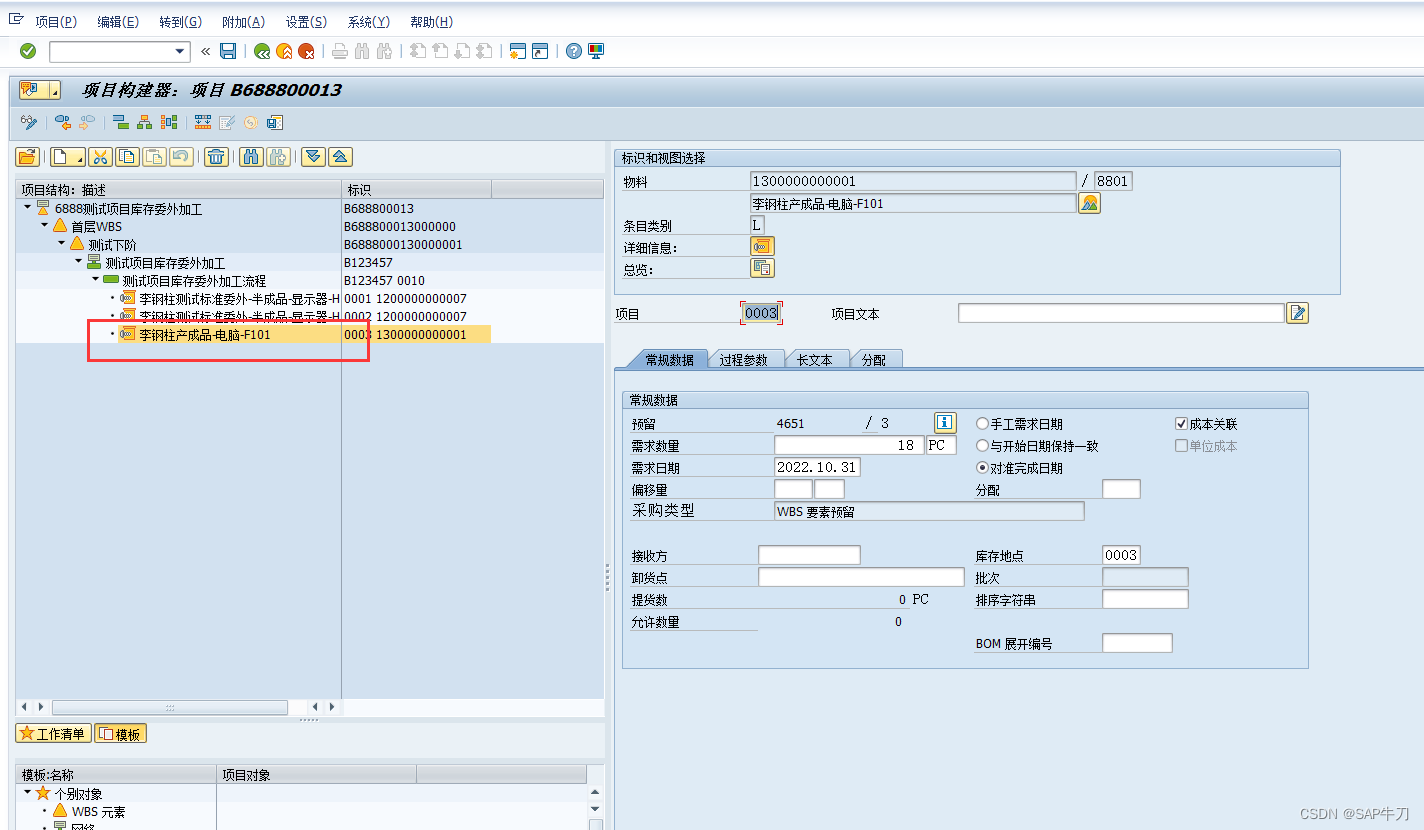Select the 对准完成日期 radio button
This screenshot has height=830, width=1424.
(x=982, y=468)
